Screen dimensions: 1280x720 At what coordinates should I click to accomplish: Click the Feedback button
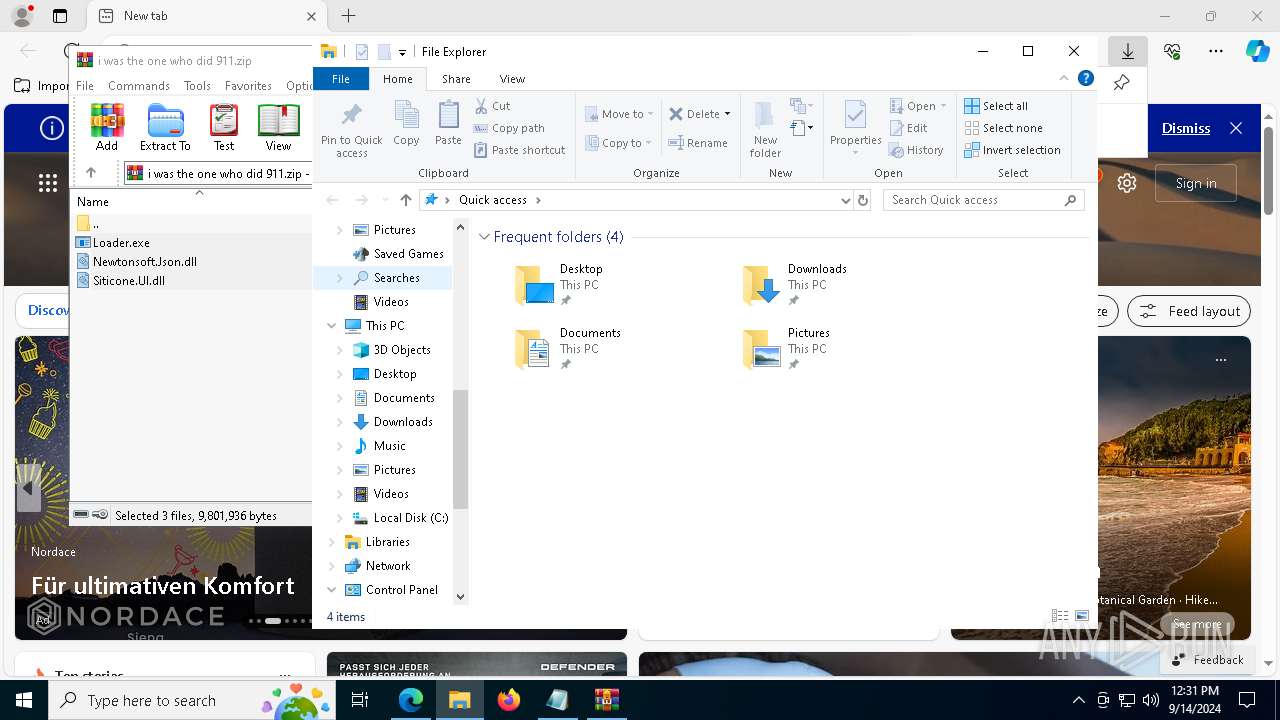pos(1207,659)
